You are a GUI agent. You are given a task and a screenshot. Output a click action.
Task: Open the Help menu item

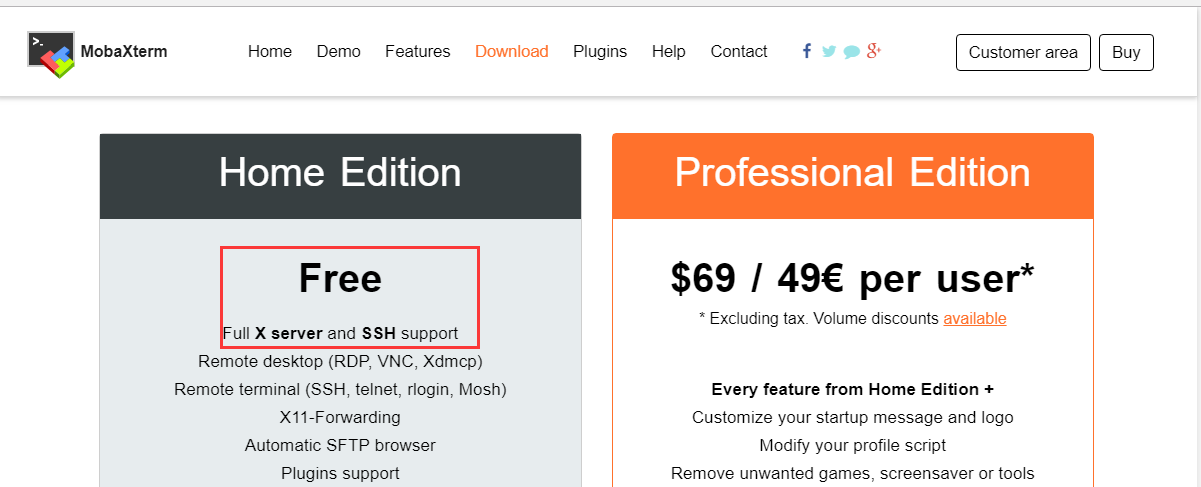click(x=669, y=51)
